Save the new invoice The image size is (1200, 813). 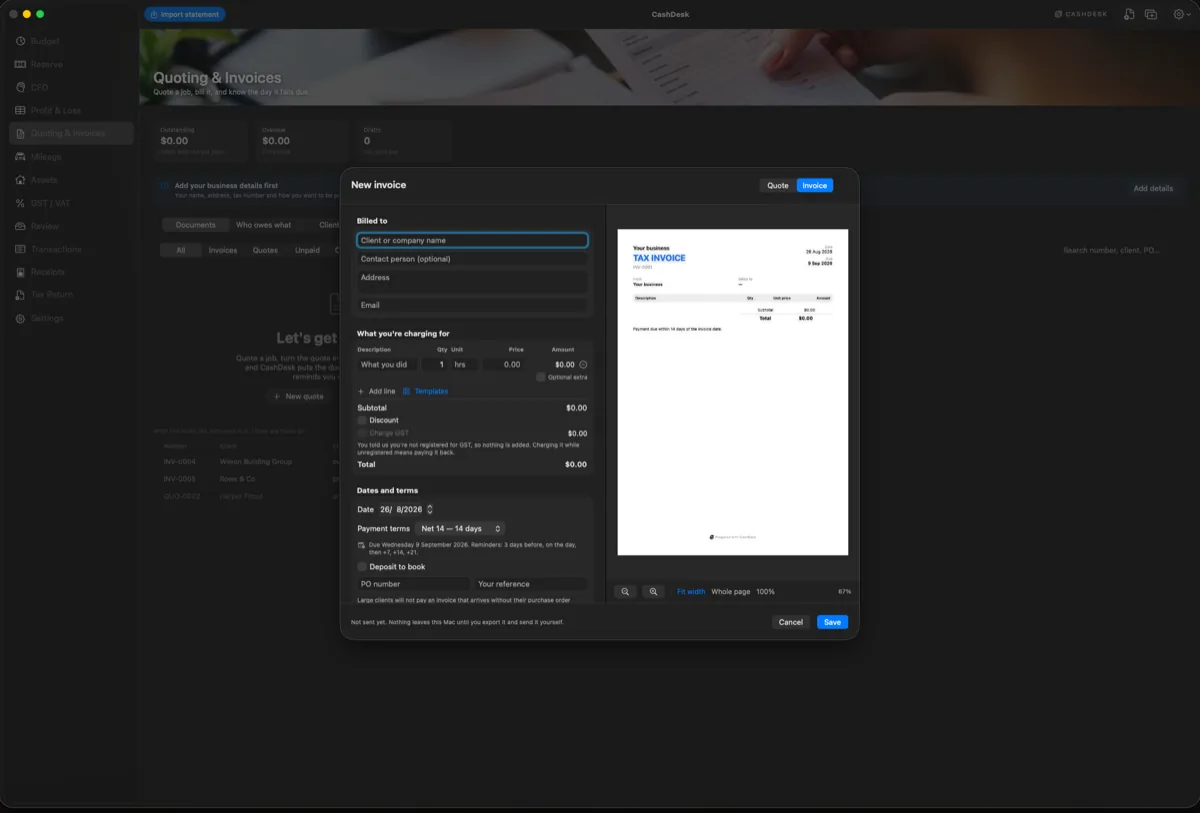tap(832, 622)
